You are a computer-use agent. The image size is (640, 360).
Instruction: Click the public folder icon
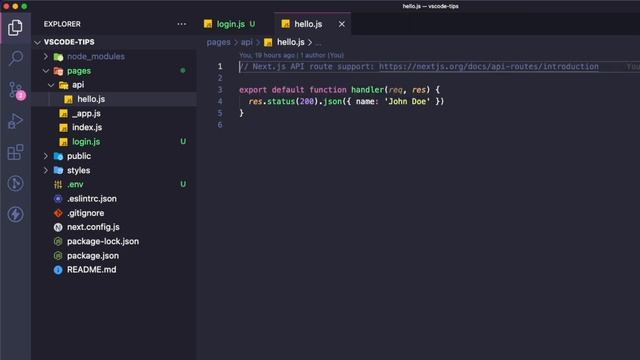pos(58,156)
